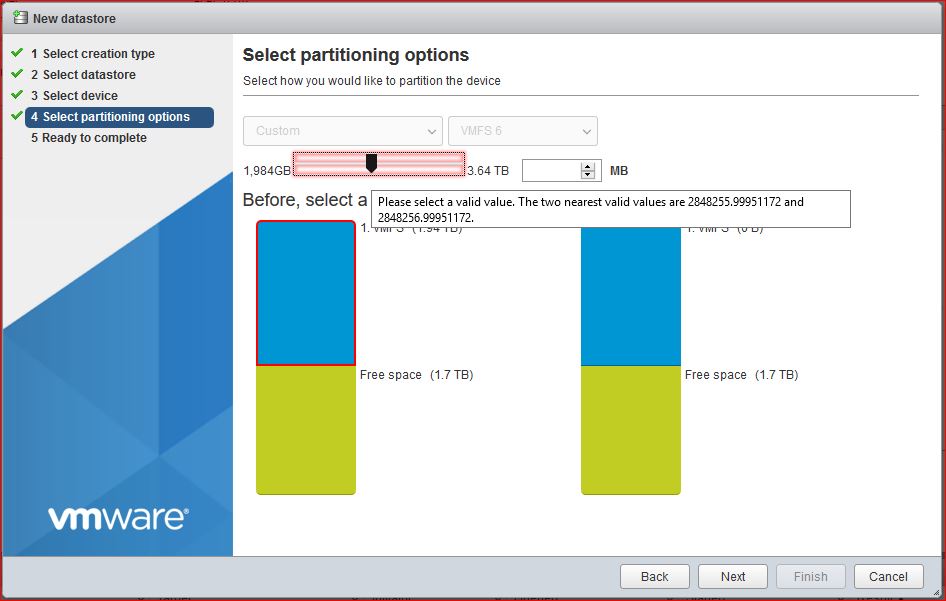This screenshot has height=601, width=946.
Task: Go to step 3 Select device
Action: 74,96
